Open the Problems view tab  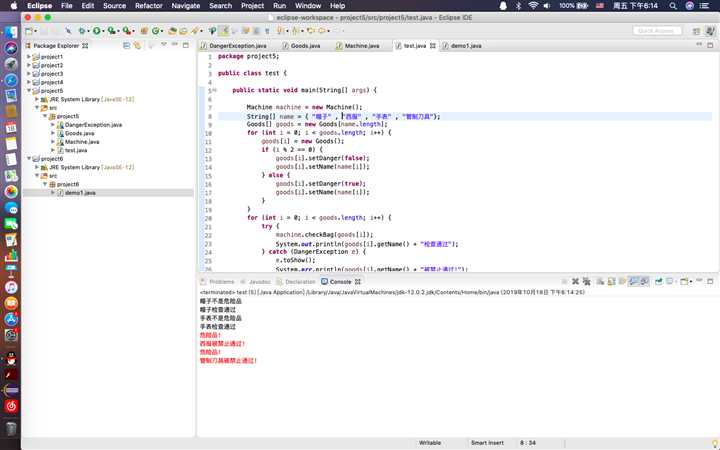[218, 281]
